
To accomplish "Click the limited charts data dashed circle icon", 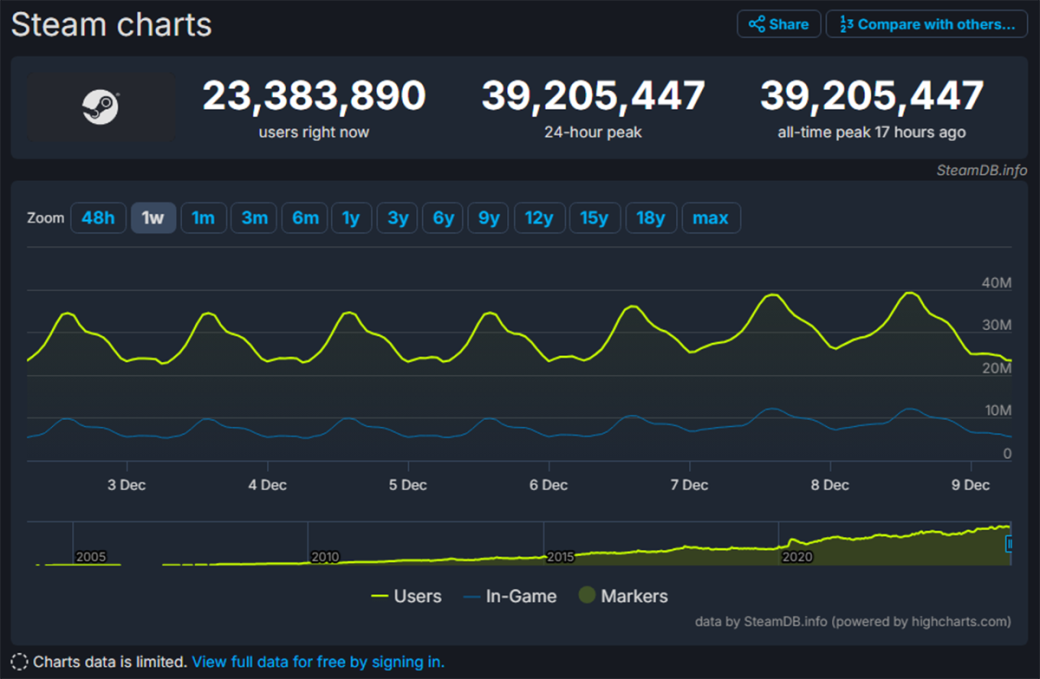I will [19, 662].
